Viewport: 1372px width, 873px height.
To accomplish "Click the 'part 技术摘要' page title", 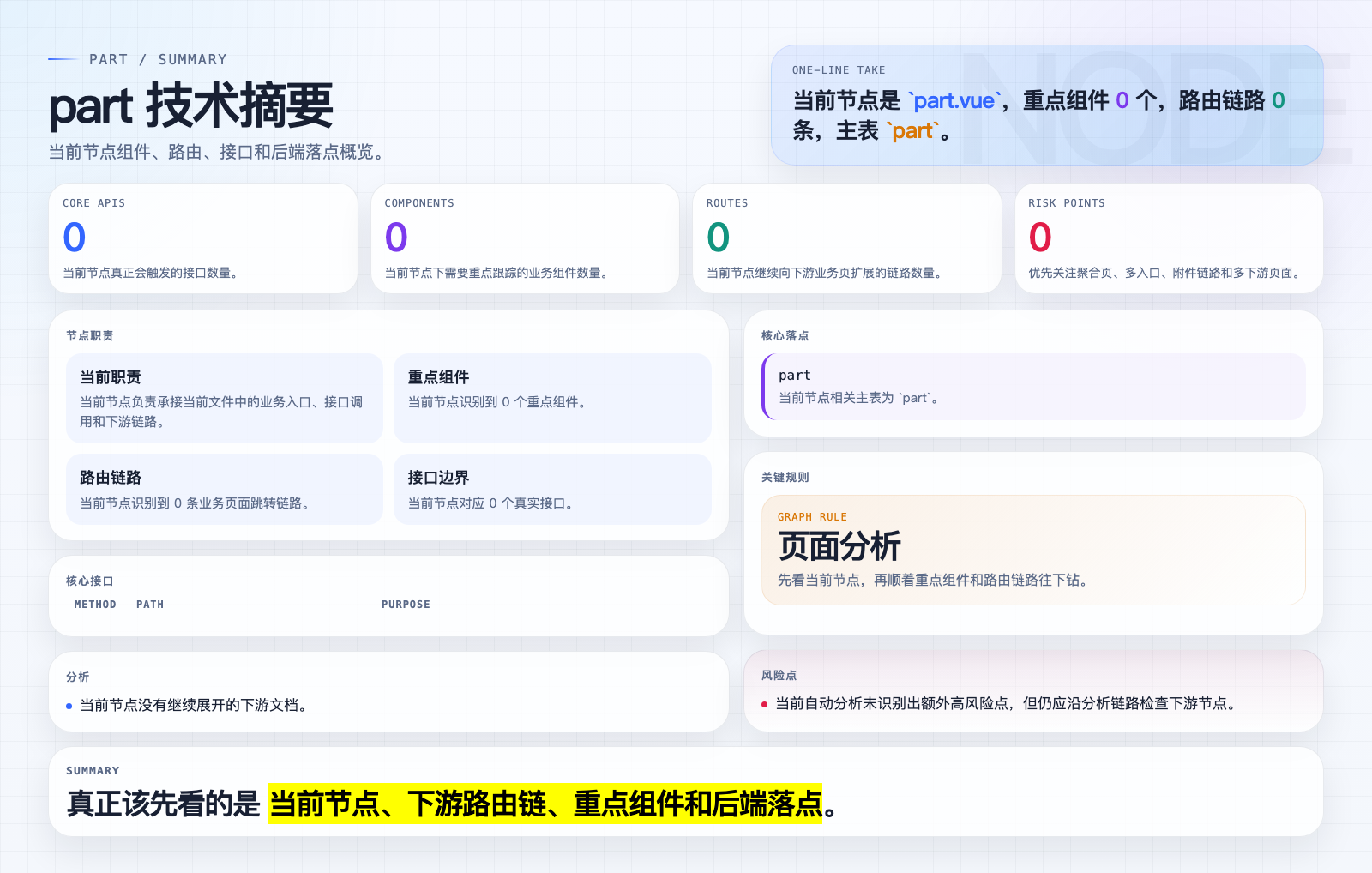I will click(191, 106).
